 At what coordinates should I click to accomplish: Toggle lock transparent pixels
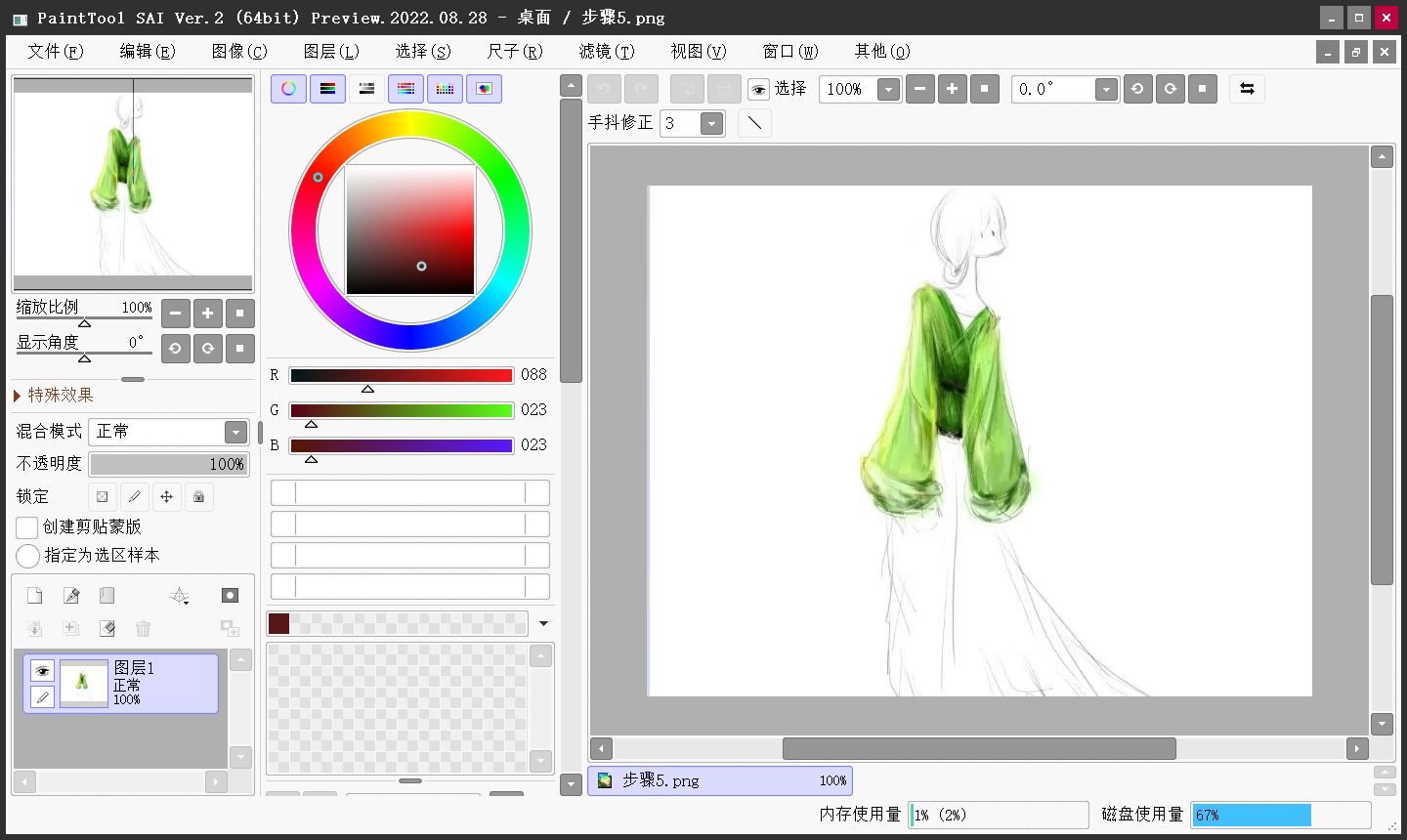(103, 497)
